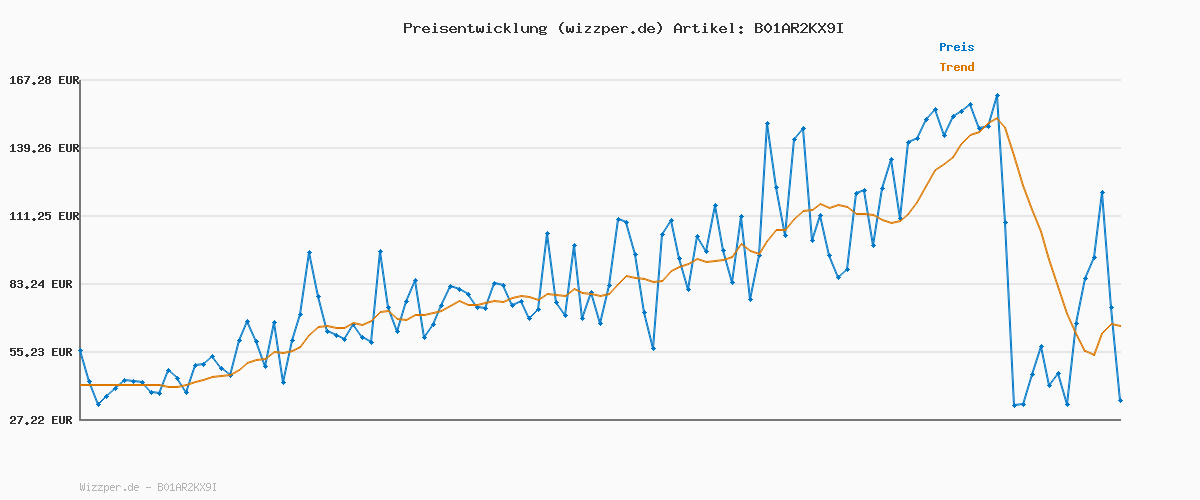1200x500 pixels.
Task: Click the trend line's lowest dip after the crash
Action: (1094, 354)
